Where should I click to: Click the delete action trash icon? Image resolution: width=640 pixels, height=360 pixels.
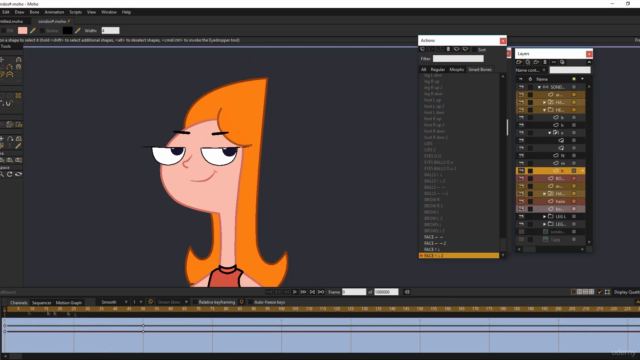(x=448, y=49)
